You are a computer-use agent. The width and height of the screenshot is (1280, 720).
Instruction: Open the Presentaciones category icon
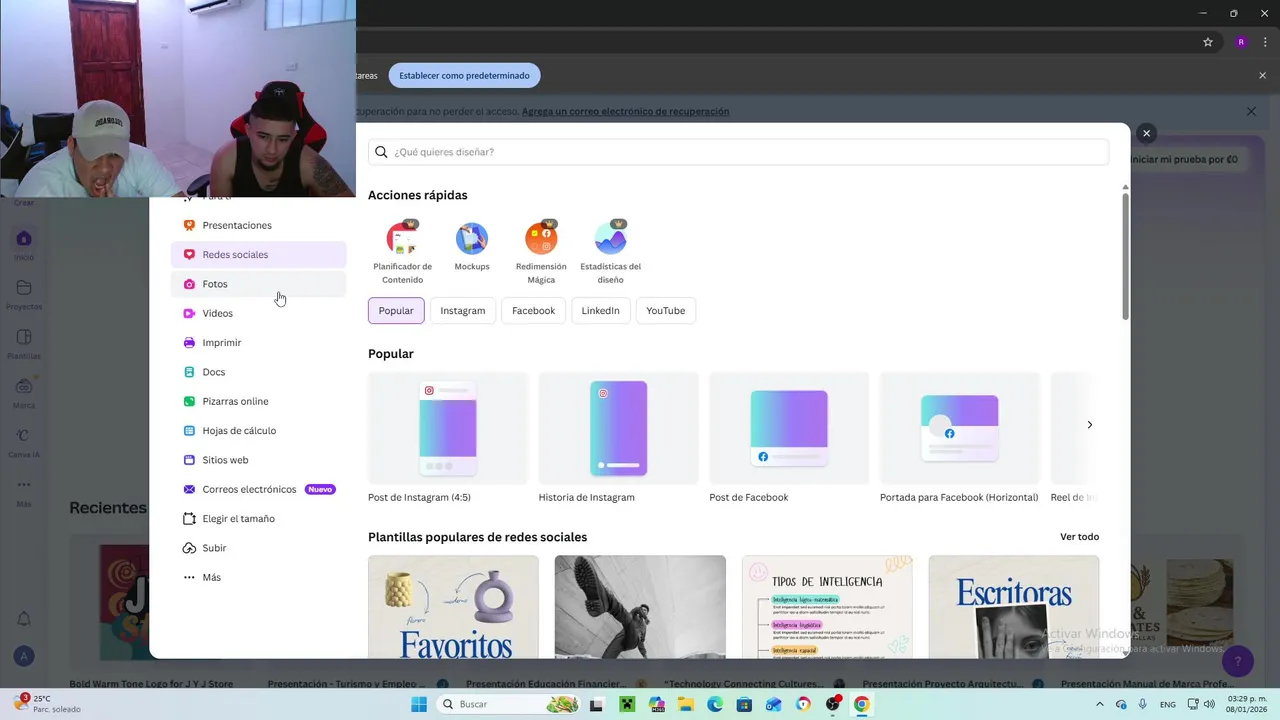(x=189, y=225)
